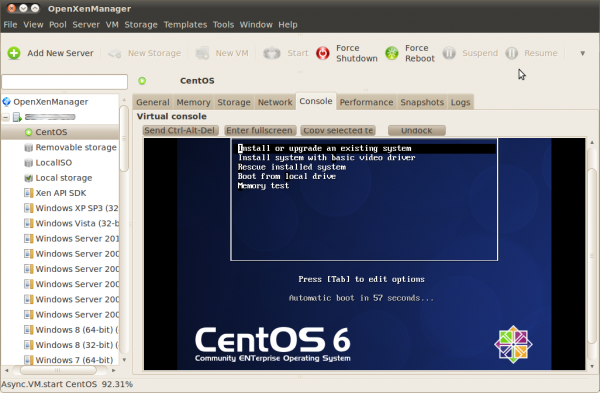Open the Storage menu

(141, 25)
